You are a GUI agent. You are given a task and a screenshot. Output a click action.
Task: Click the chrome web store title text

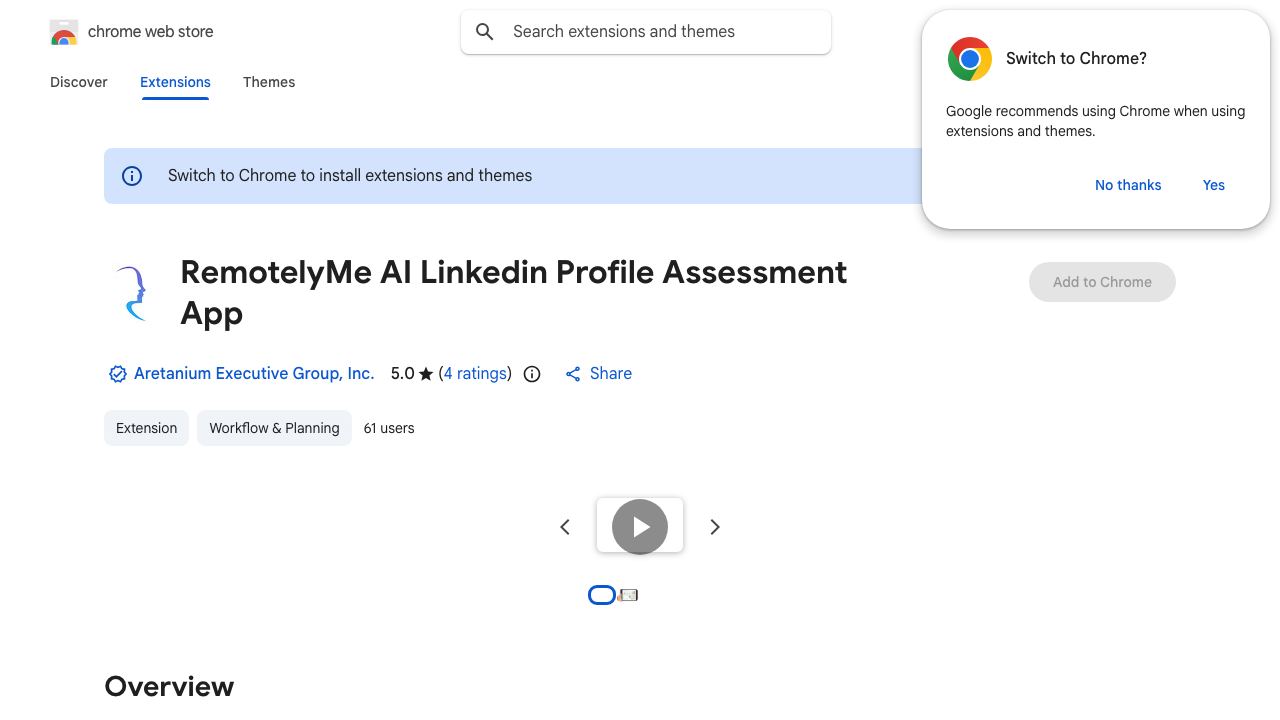tap(151, 32)
